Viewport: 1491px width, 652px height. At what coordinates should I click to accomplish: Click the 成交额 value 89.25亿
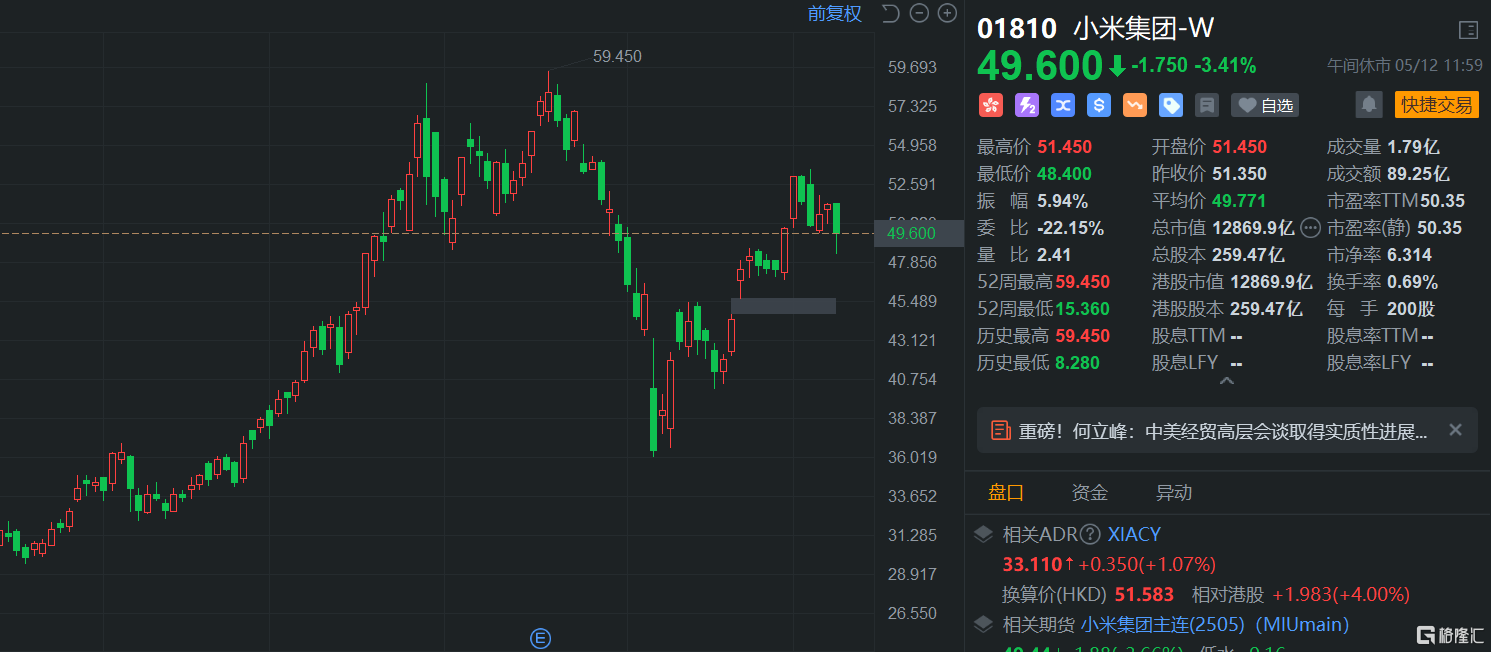point(1418,174)
